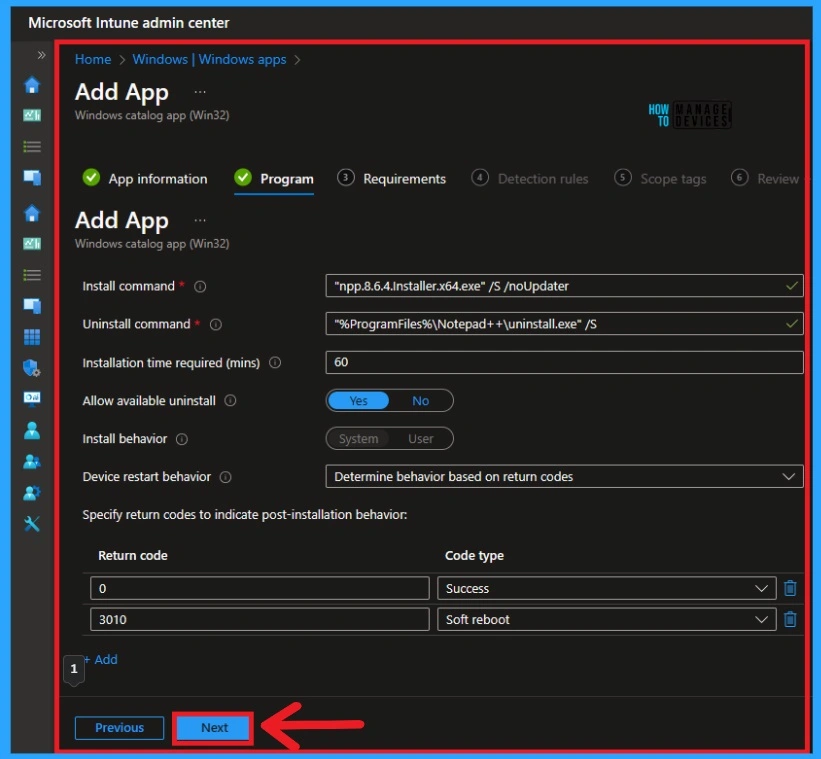Jump to the Requirements step

[392, 178]
